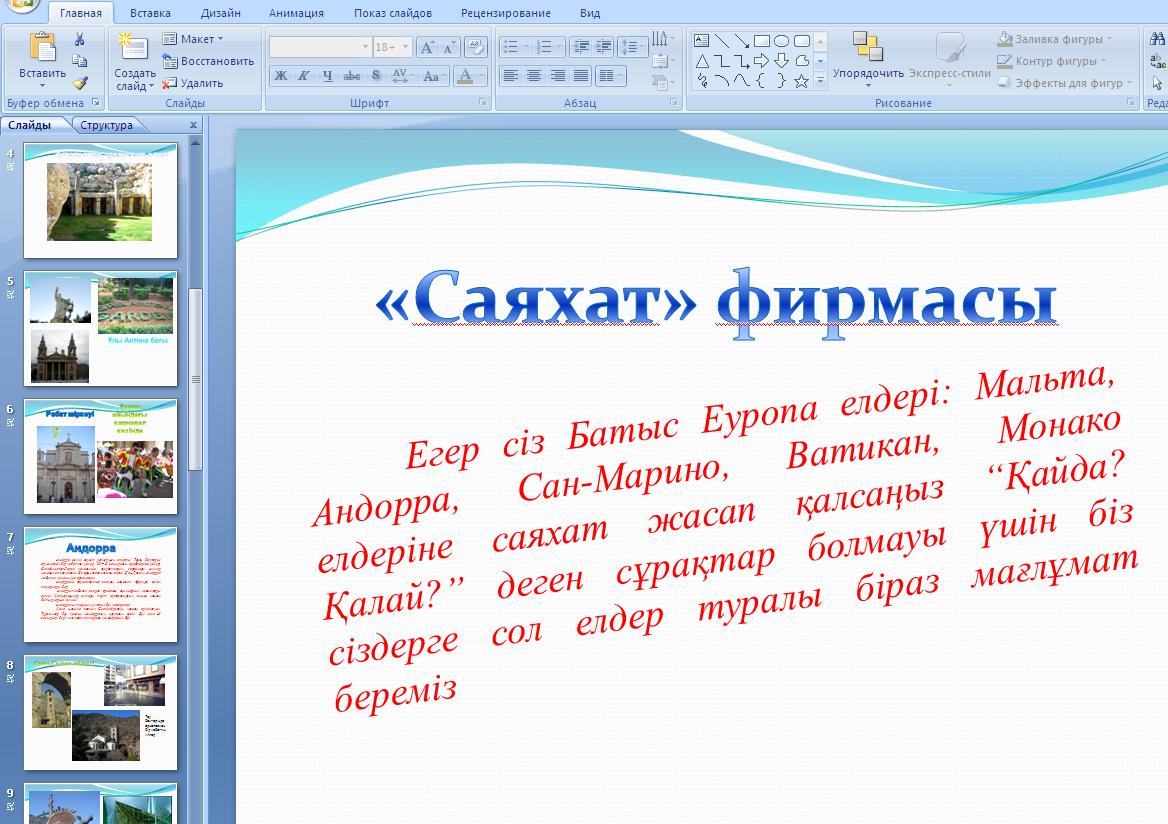Viewport: 1168px width, 824px height.
Task: Open the Макет layout dropdown
Action: pyautogui.click(x=193, y=39)
